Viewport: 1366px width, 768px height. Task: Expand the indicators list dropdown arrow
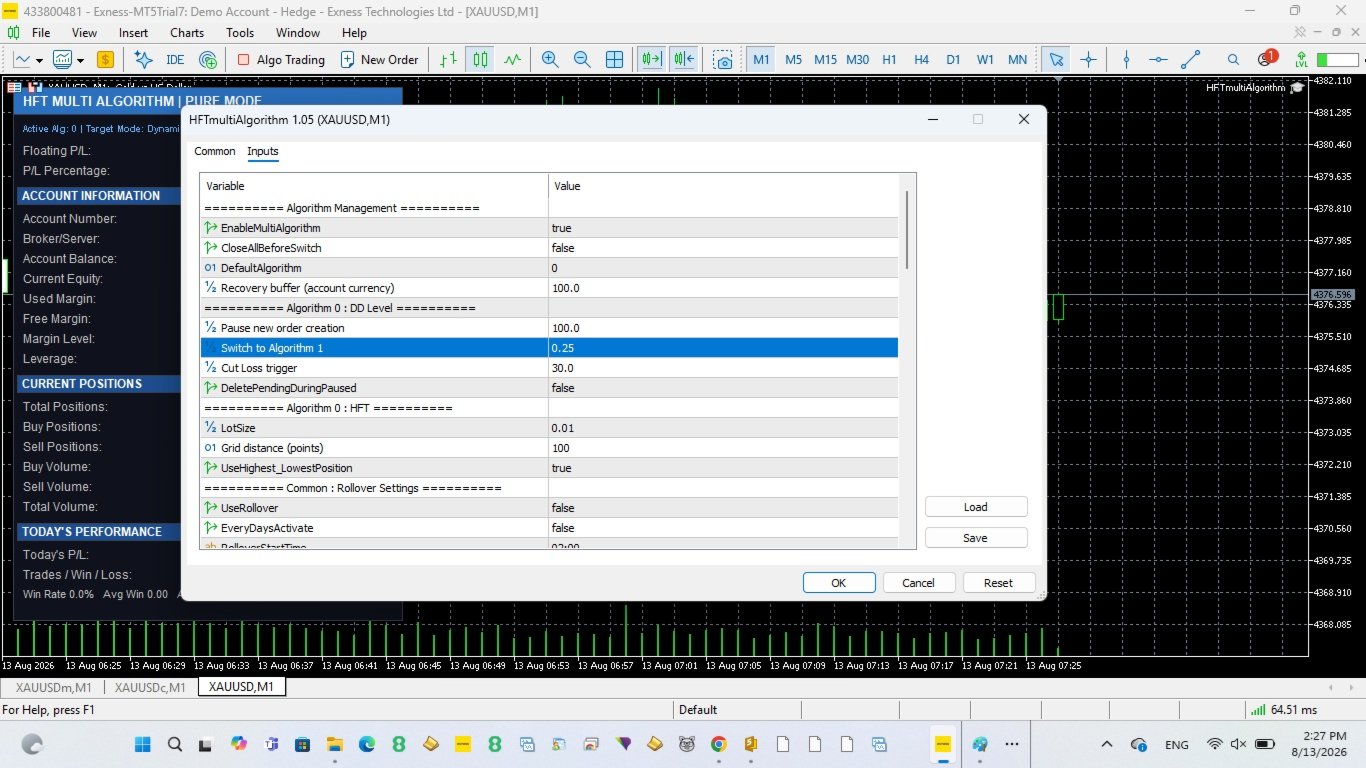(82, 60)
